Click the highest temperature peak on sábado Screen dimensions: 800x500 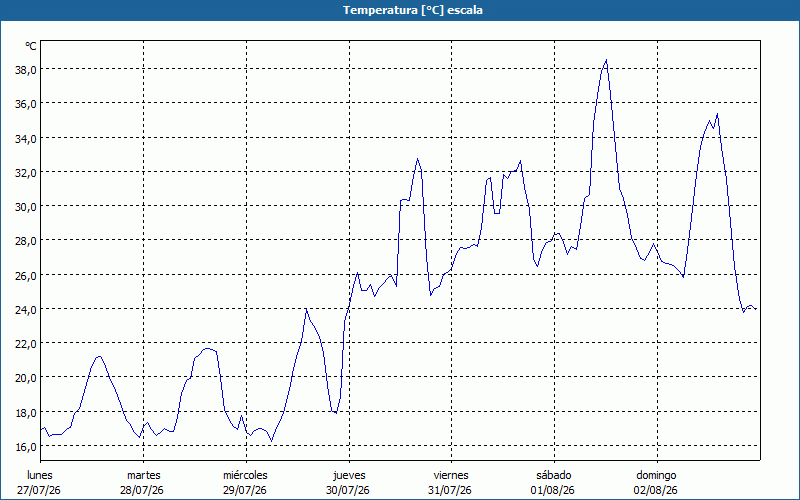coord(606,60)
